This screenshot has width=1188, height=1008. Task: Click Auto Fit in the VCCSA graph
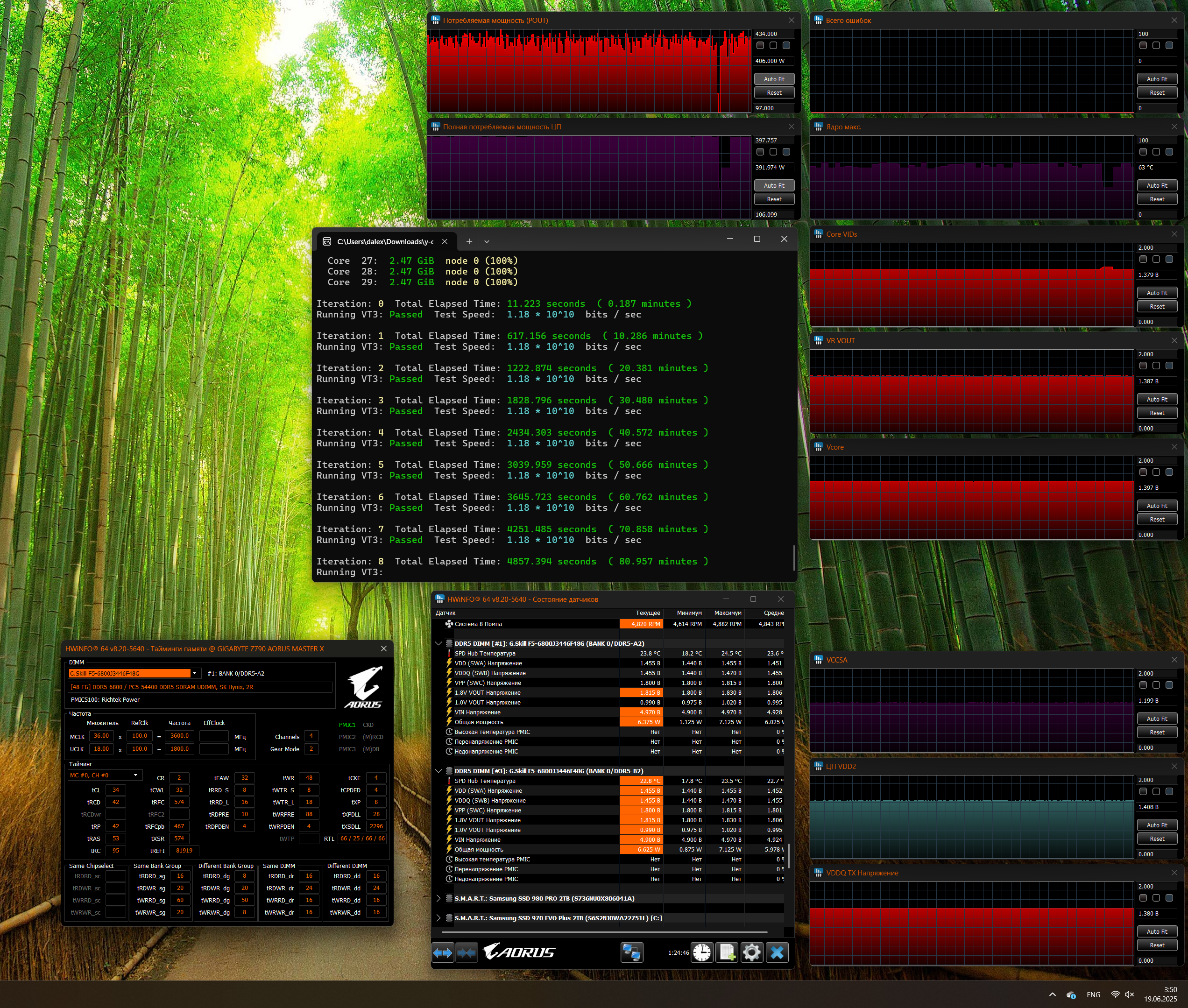point(1157,719)
